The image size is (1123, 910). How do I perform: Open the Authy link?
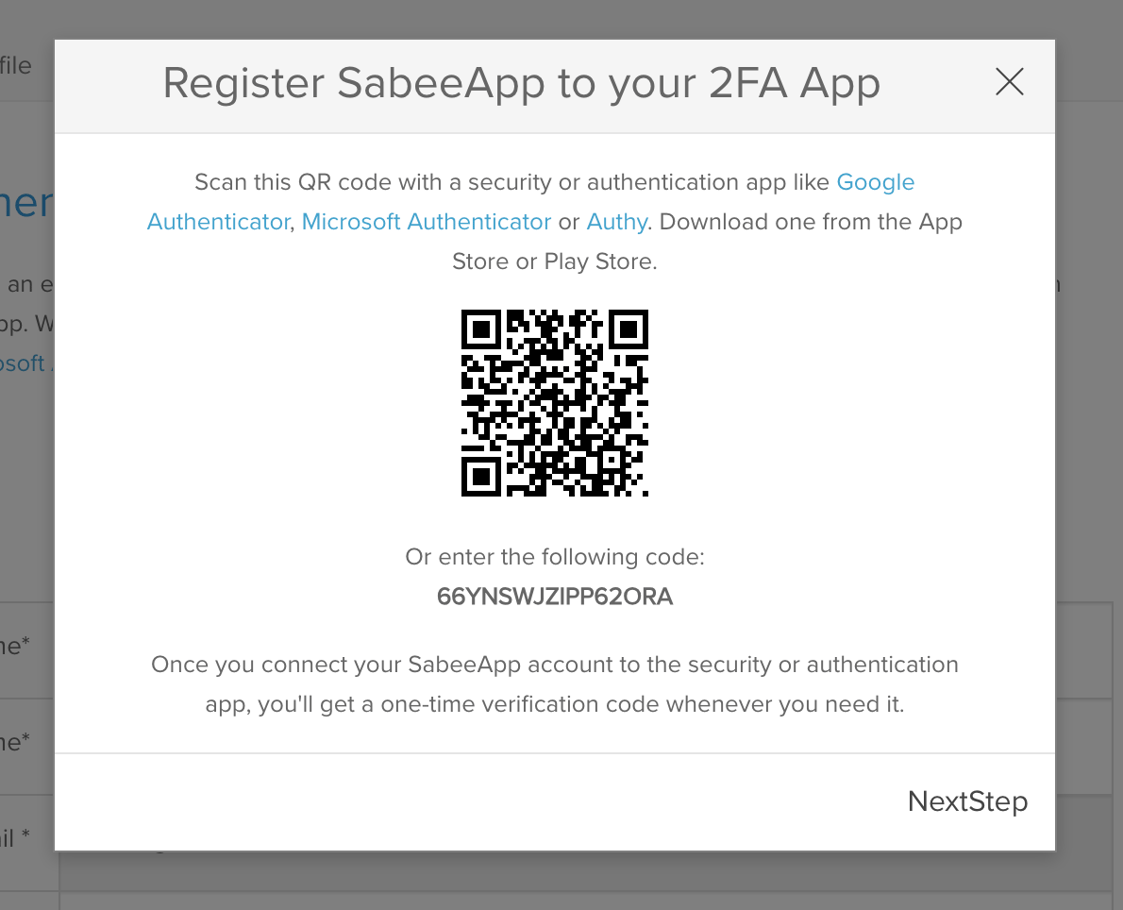[616, 221]
